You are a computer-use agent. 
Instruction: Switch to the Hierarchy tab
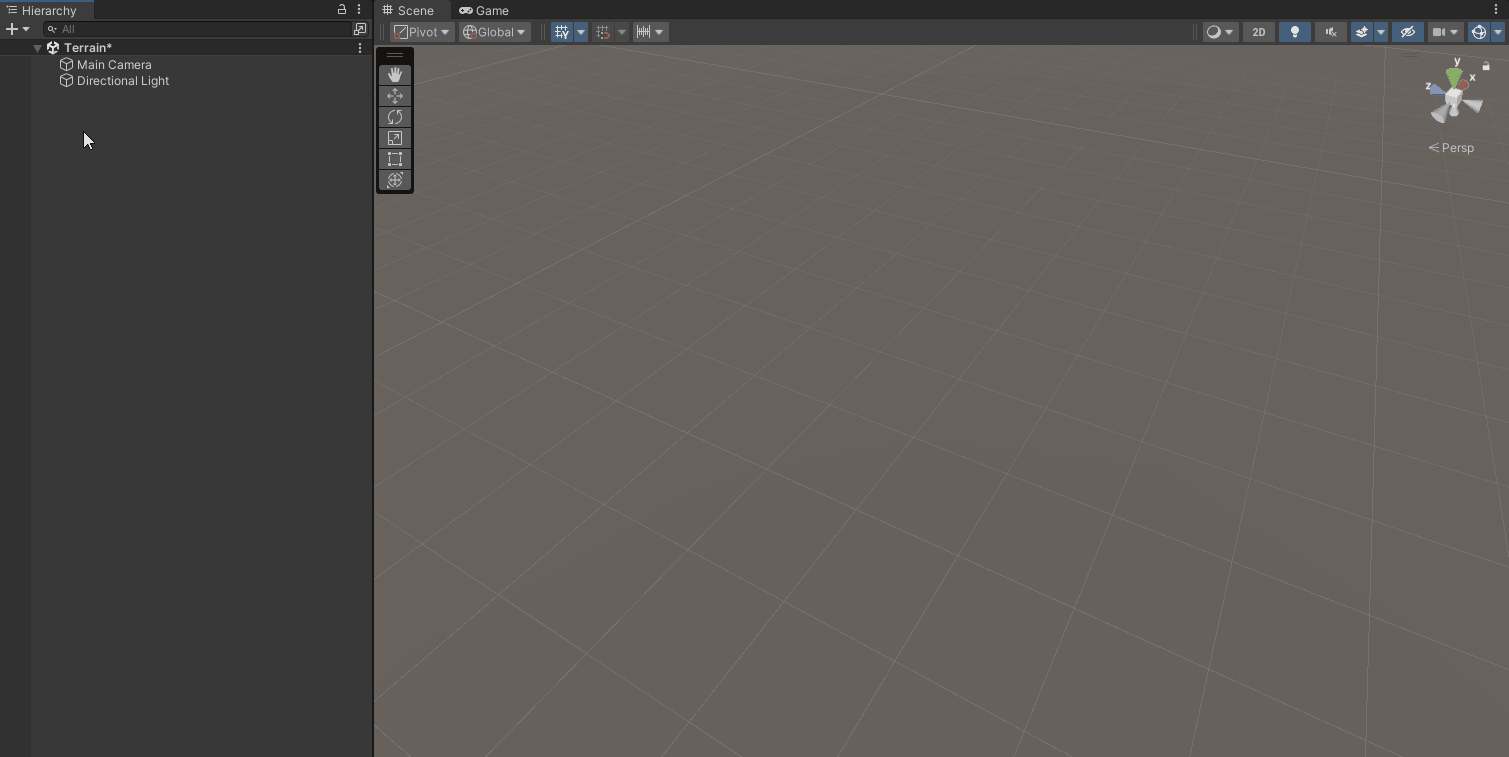click(48, 10)
